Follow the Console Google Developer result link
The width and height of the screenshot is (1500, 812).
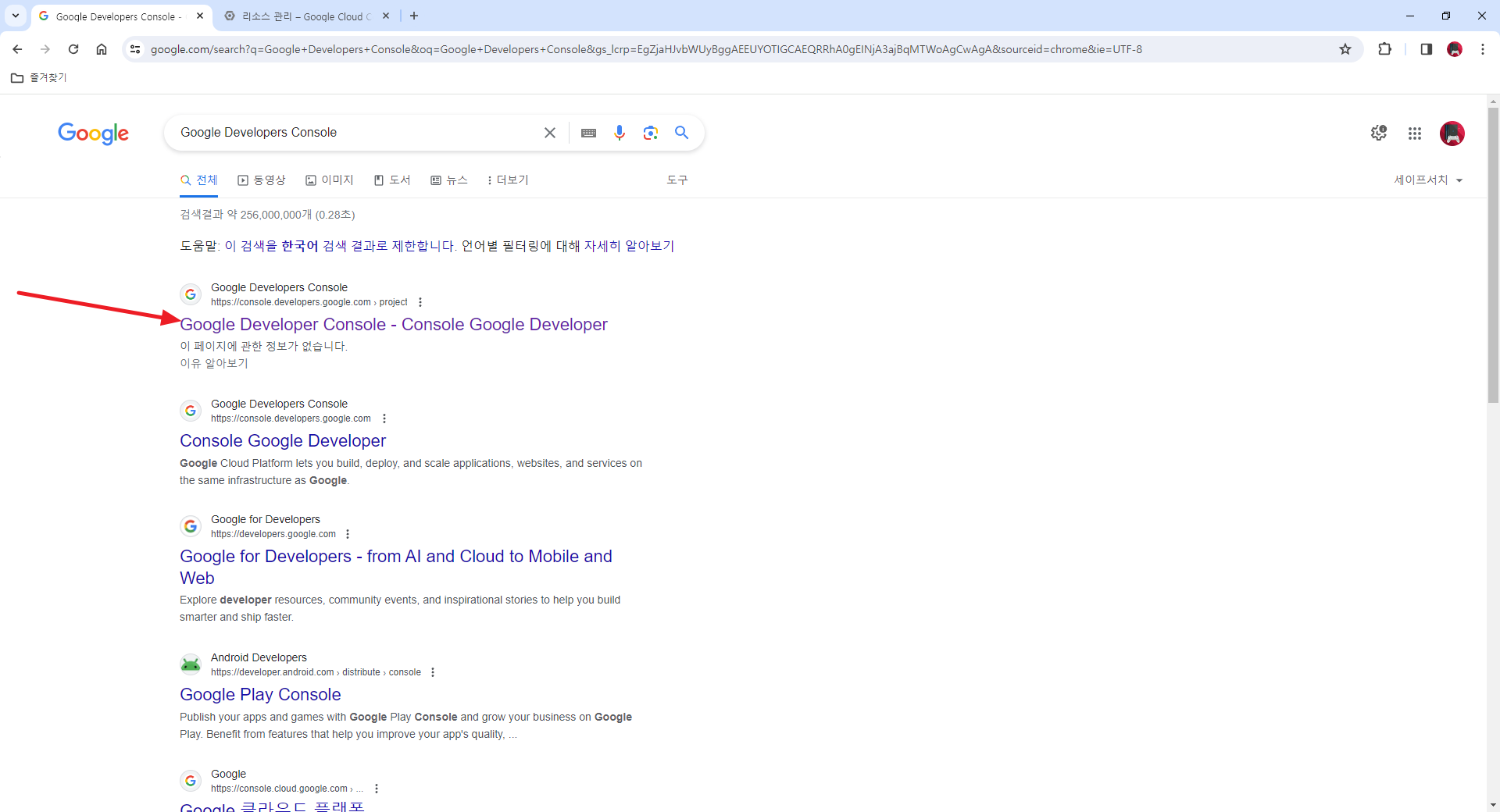pyautogui.click(x=282, y=440)
